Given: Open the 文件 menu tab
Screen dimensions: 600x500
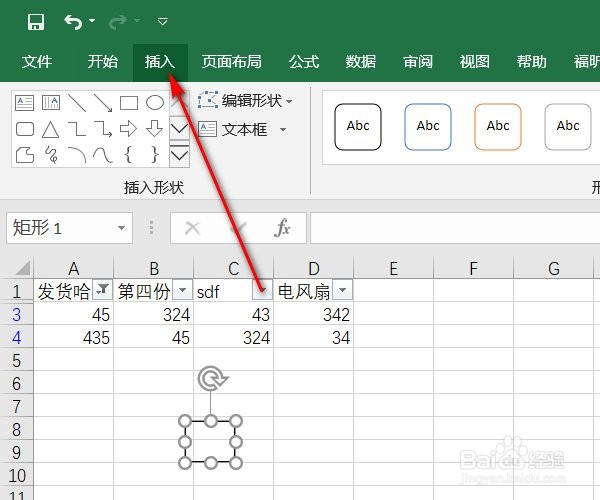Looking at the screenshot, I should point(37,62).
